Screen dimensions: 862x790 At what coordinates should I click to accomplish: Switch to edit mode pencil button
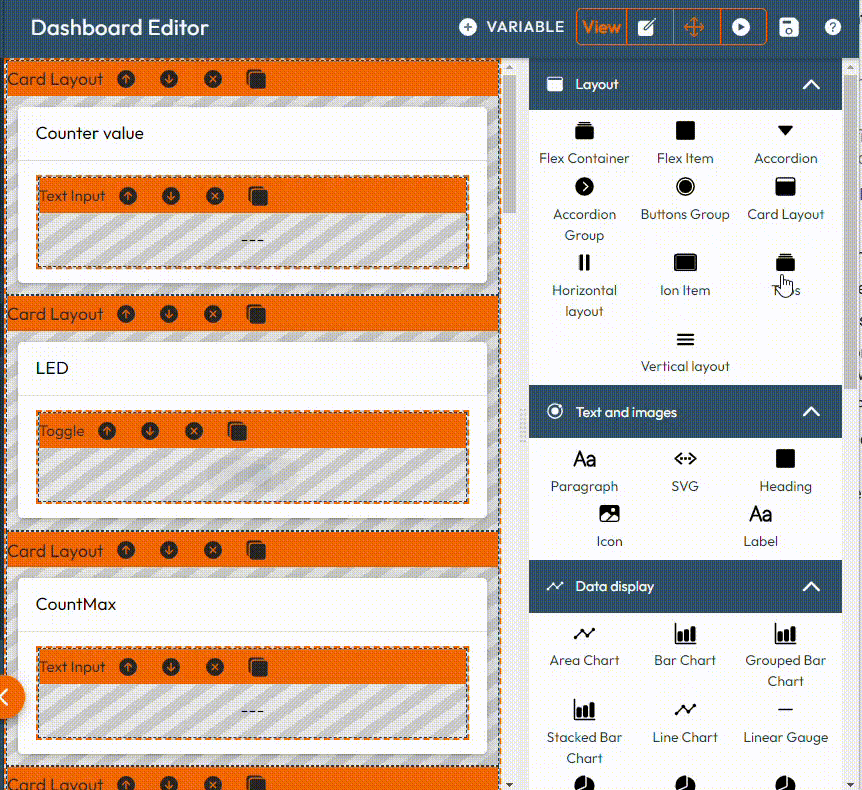(x=647, y=27)
